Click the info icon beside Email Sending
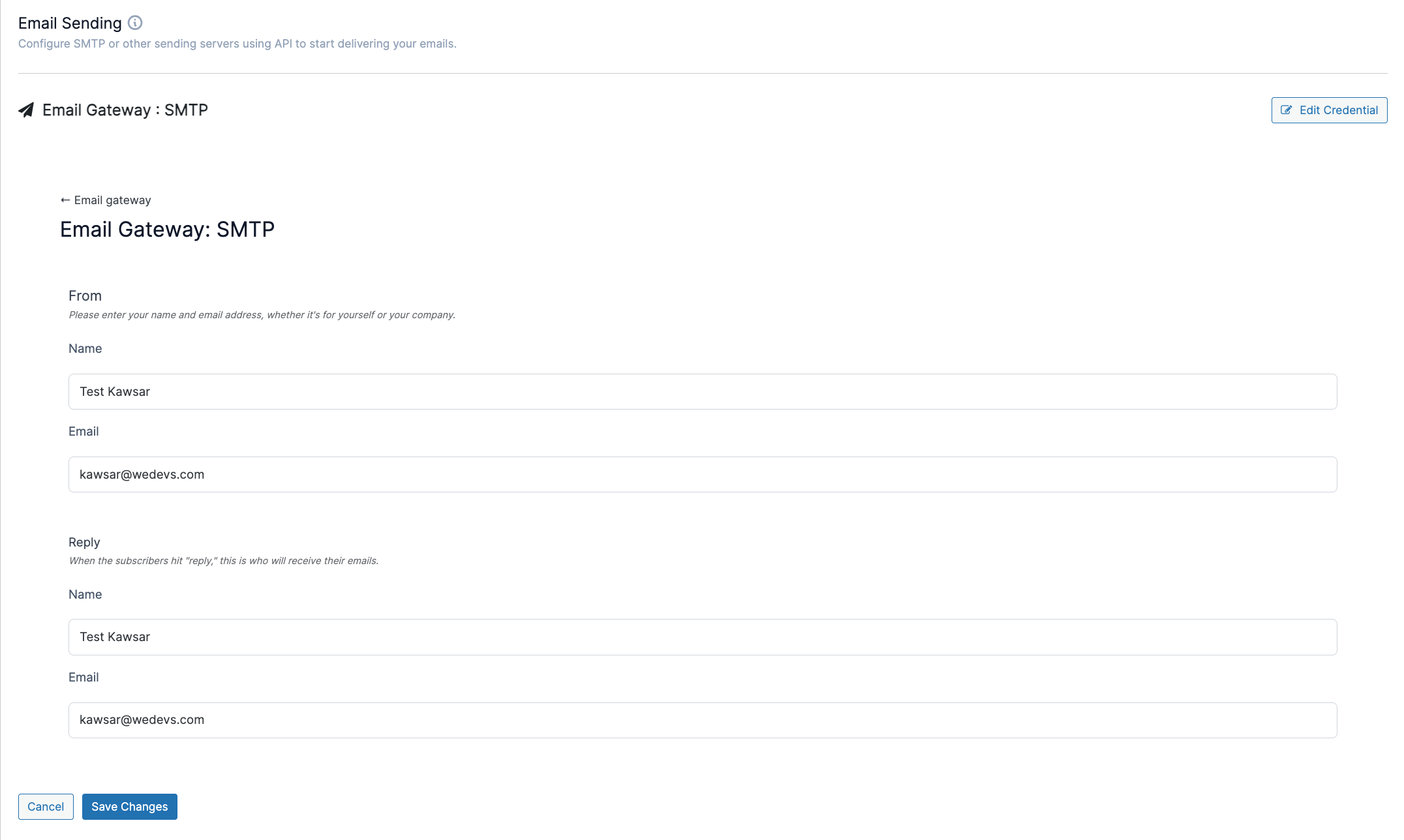The height and width of the screenshot is (840, 1404). point(135,23)
